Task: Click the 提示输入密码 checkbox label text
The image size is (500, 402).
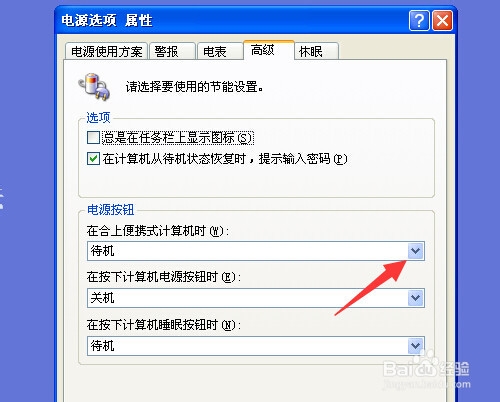Action: tap(225, 159)
